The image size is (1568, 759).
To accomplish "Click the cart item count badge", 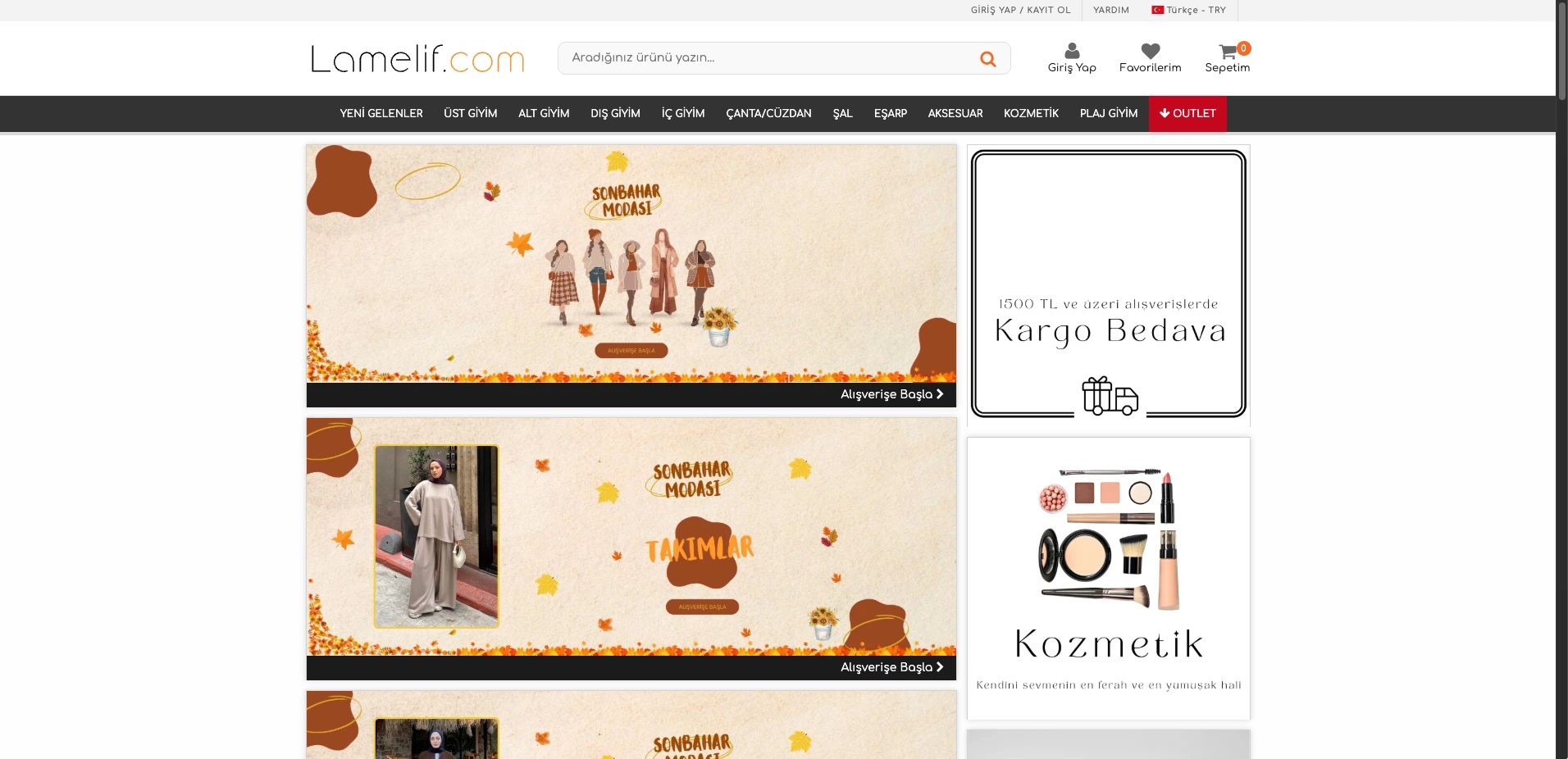I will 1243,48.
